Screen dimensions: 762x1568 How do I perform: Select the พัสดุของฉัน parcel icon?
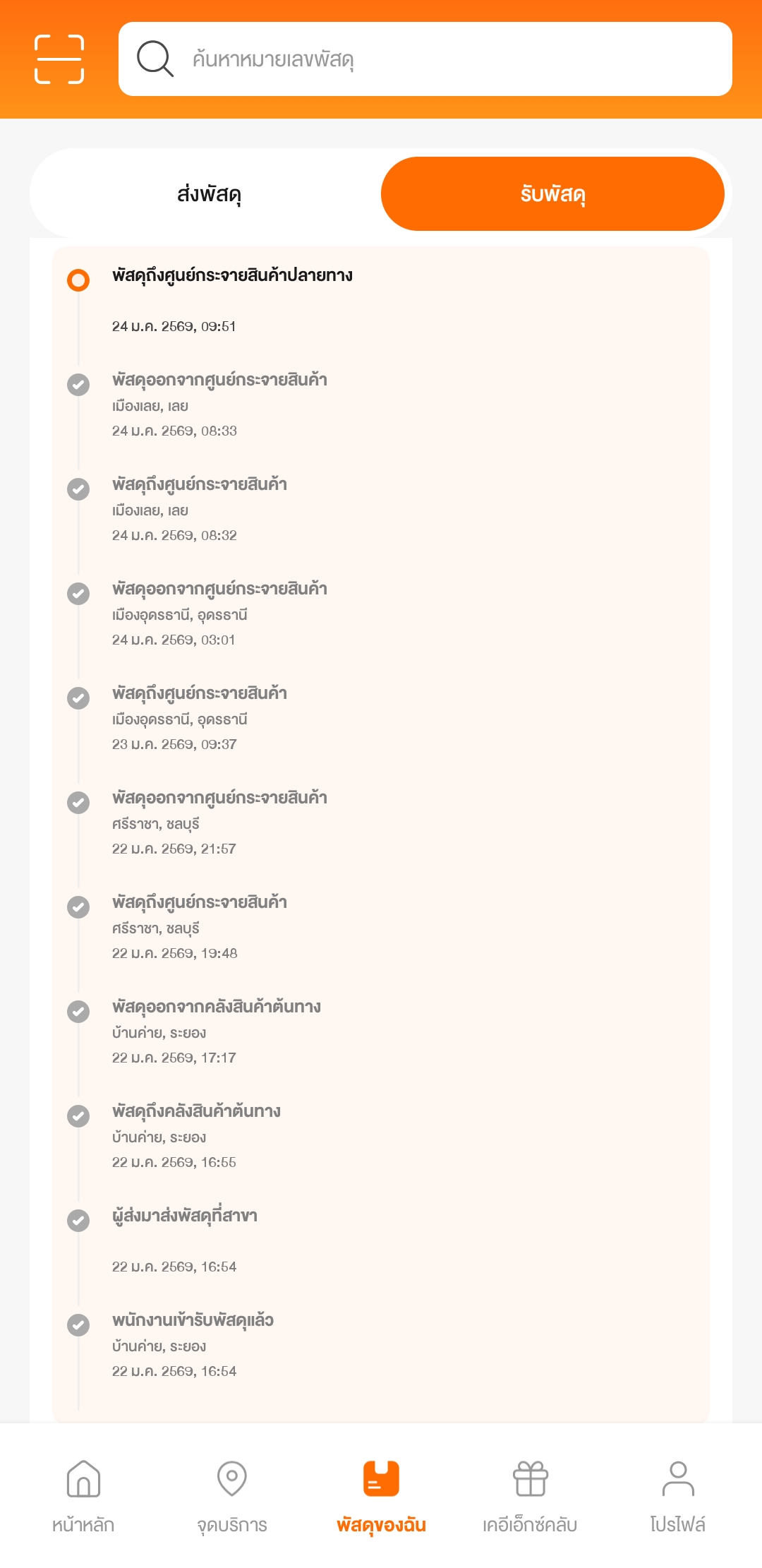tap(381, 1479)
